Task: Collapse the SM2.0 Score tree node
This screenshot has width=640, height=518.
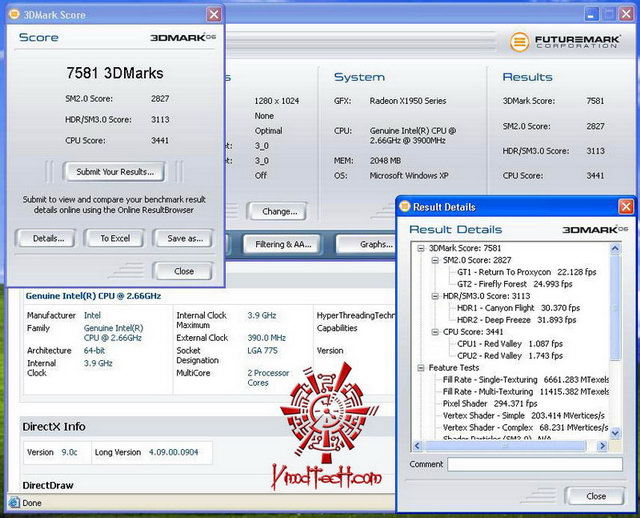Action: pyautogui.click(x=434, y=260)
